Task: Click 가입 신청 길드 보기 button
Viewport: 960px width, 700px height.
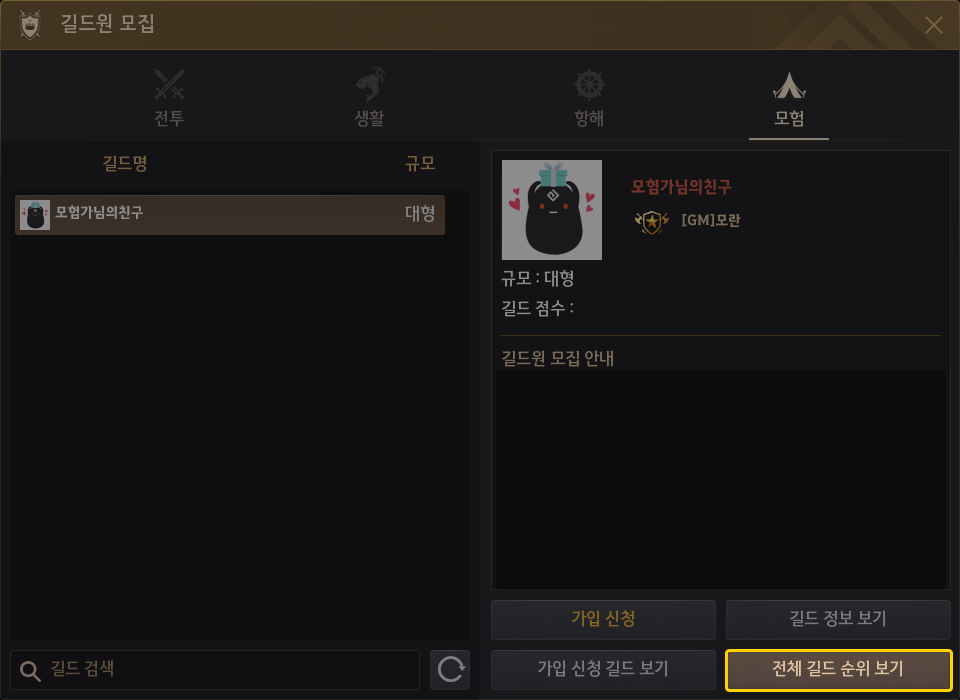Action: (x=603, y=669)
